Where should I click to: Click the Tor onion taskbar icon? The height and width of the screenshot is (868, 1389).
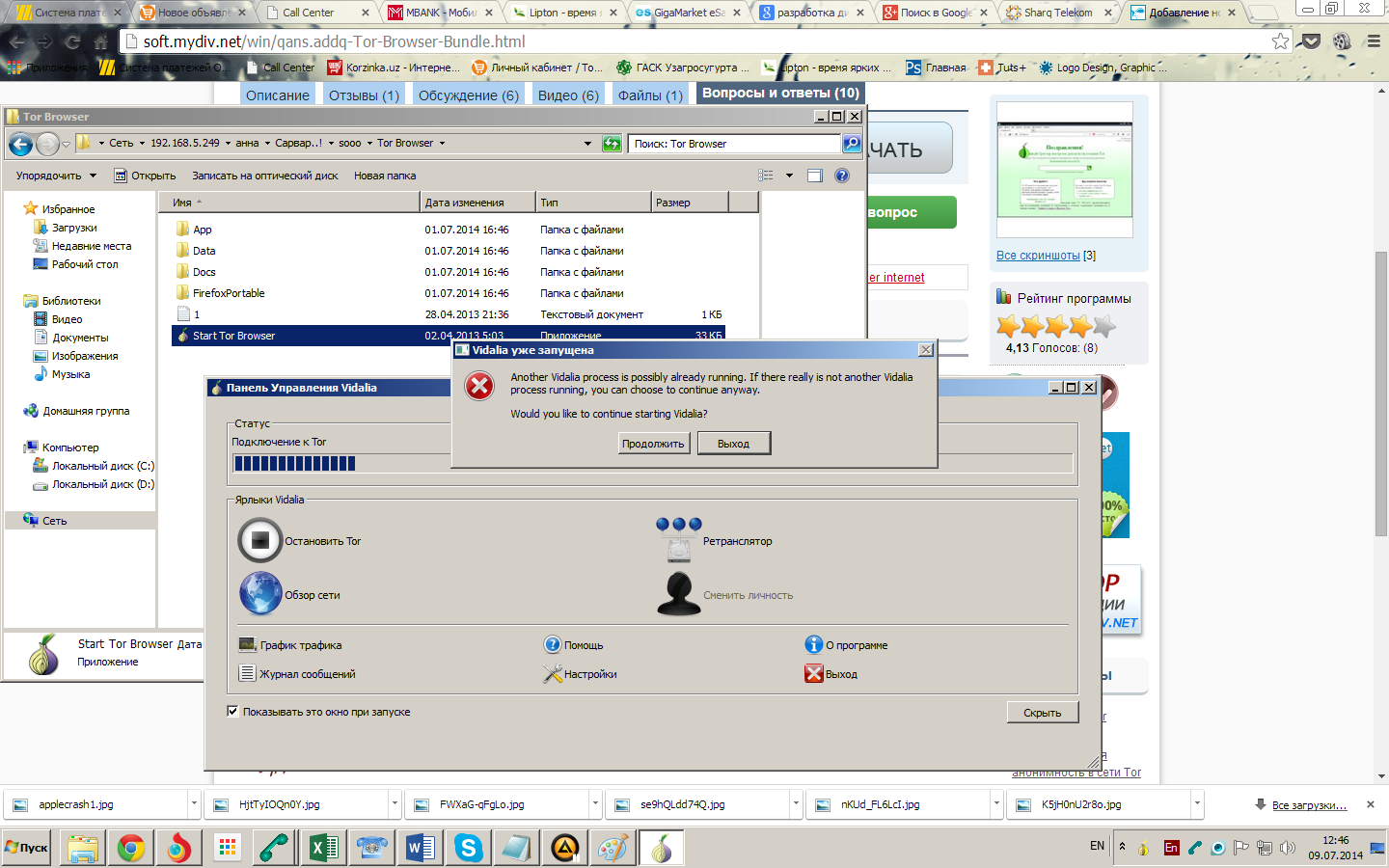[661, 848]
